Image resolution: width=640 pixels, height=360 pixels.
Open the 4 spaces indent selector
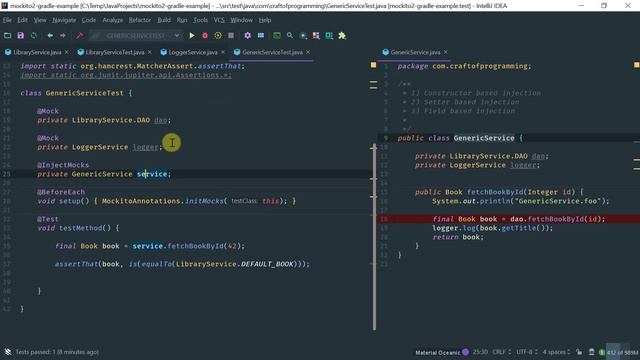(x=556, y=352)
